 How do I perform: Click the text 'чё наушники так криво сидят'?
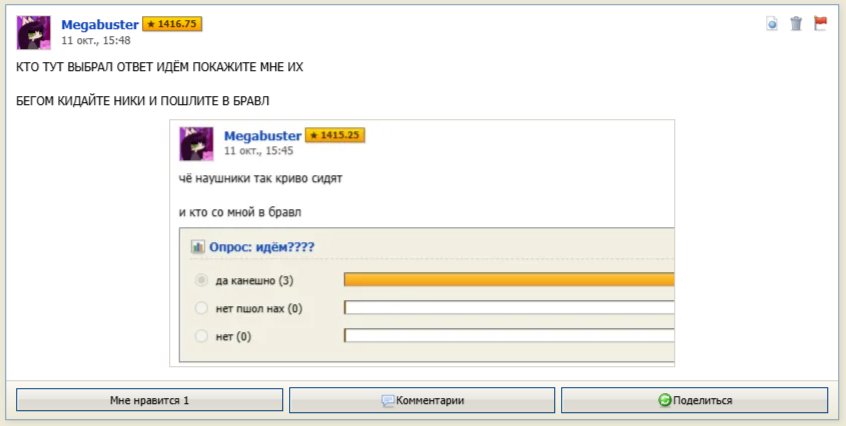point(261,178)
